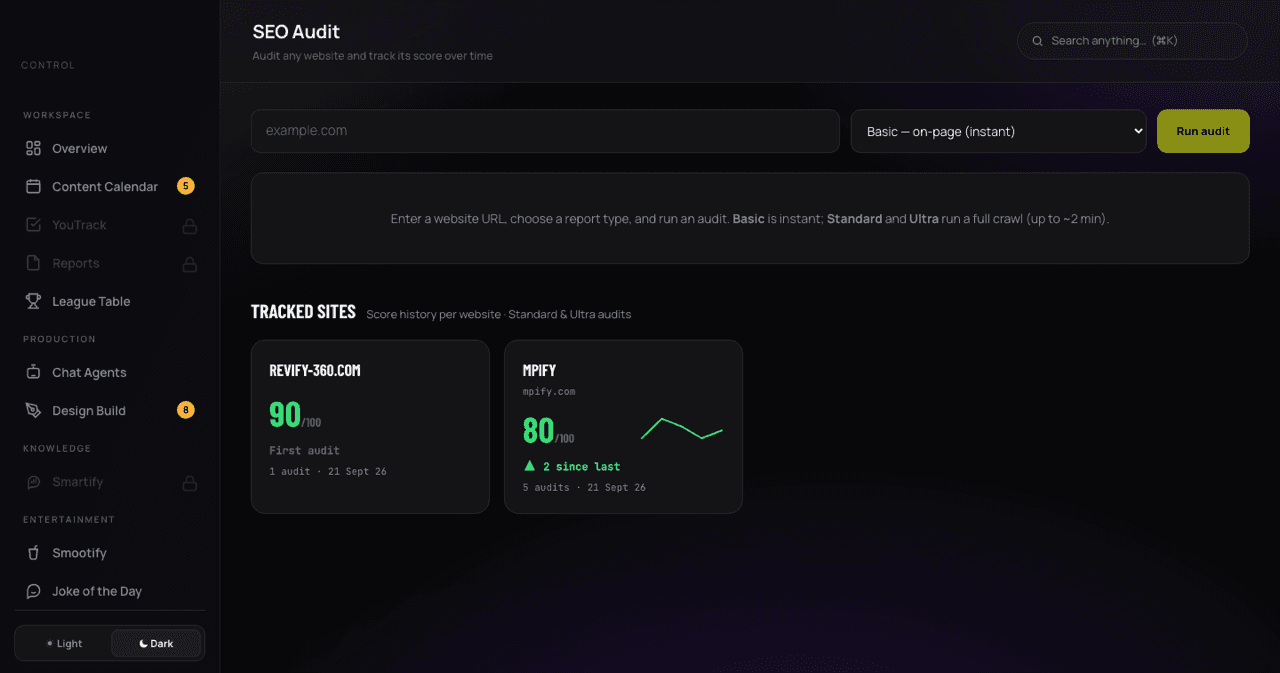Click the League Table trophy icon
Screen dimensions: 1280x673
tap(33, 301)
